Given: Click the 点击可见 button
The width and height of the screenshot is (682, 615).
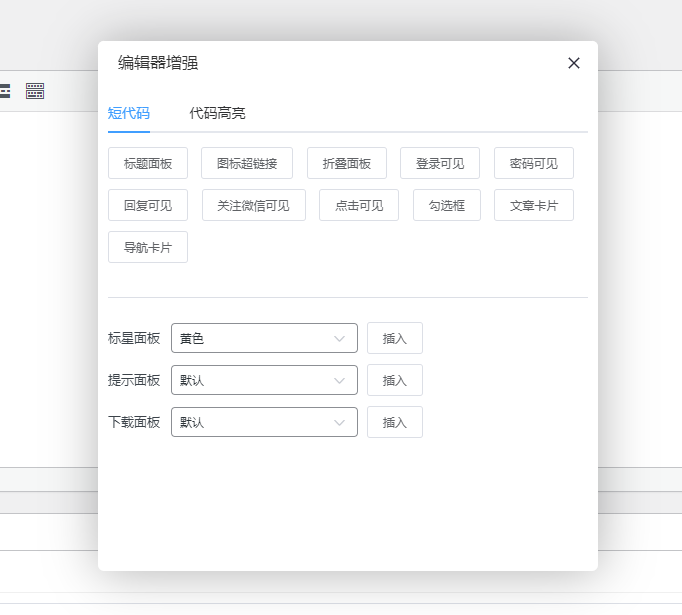Looking at the screenshot, I should pyautogui.click(x=359, y=205).
